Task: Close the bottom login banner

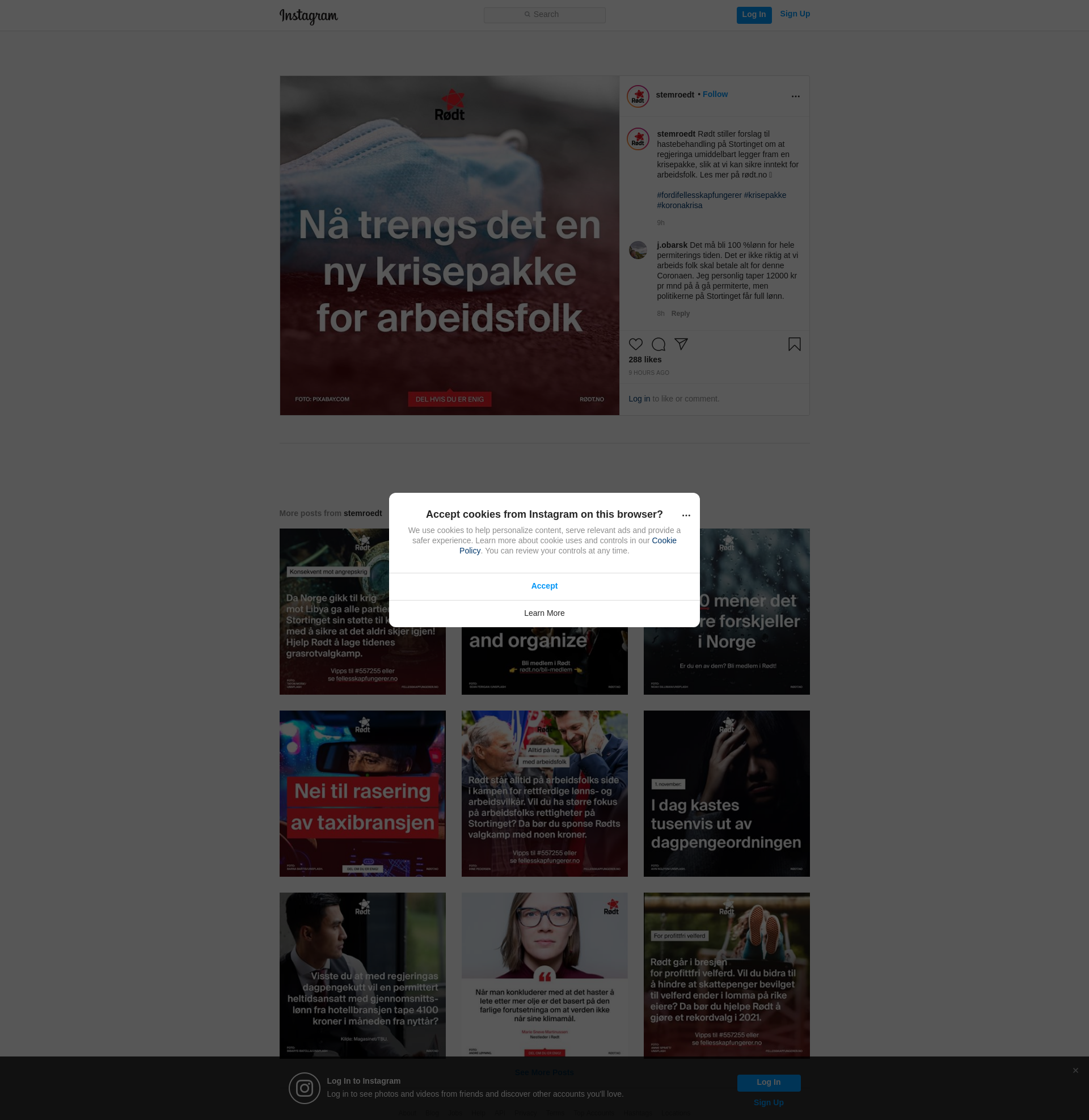Action: tap(1075, 1070)
